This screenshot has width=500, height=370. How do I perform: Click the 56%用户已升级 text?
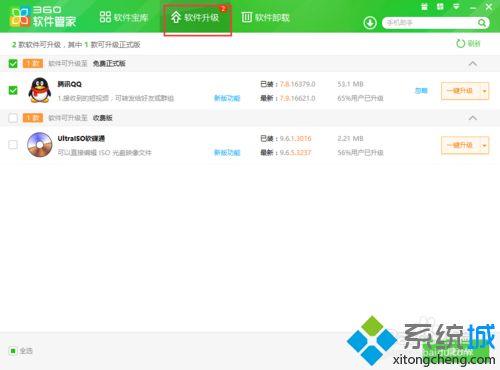pyautogui.click(x=360, y=153)
